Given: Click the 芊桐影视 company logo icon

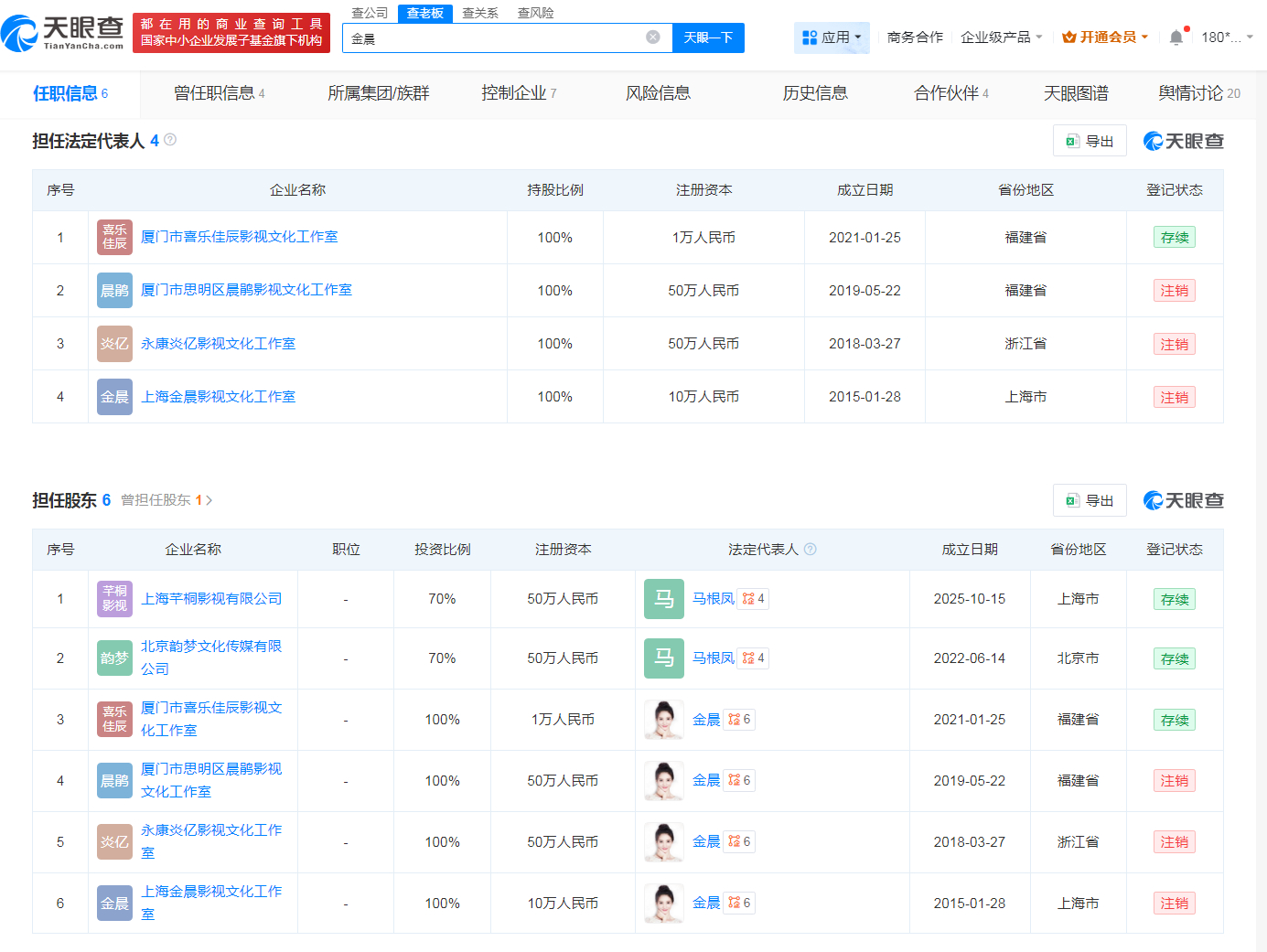Looking at the screenshot, I should click(114, 599).
